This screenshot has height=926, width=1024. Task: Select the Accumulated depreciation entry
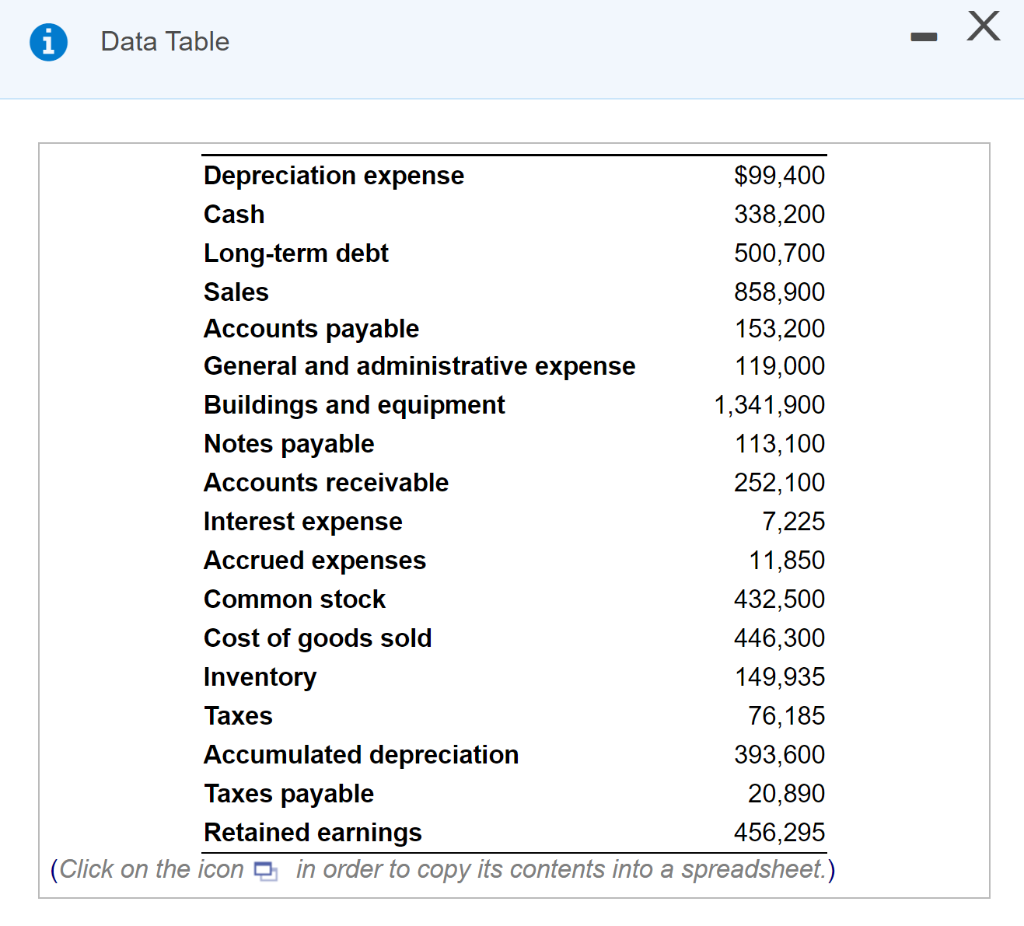(361, 754)
